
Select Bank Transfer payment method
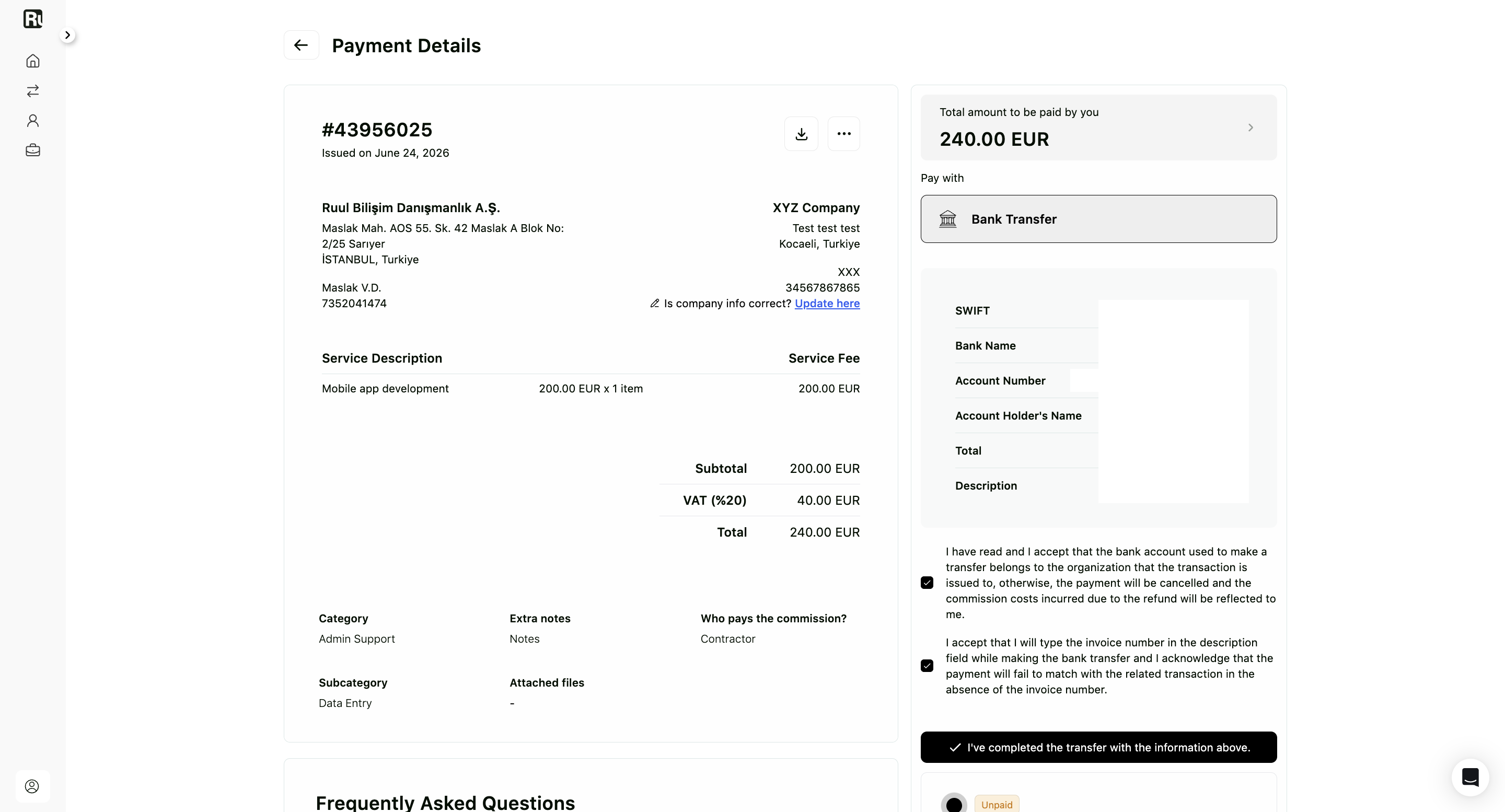tap(1098, 219)
